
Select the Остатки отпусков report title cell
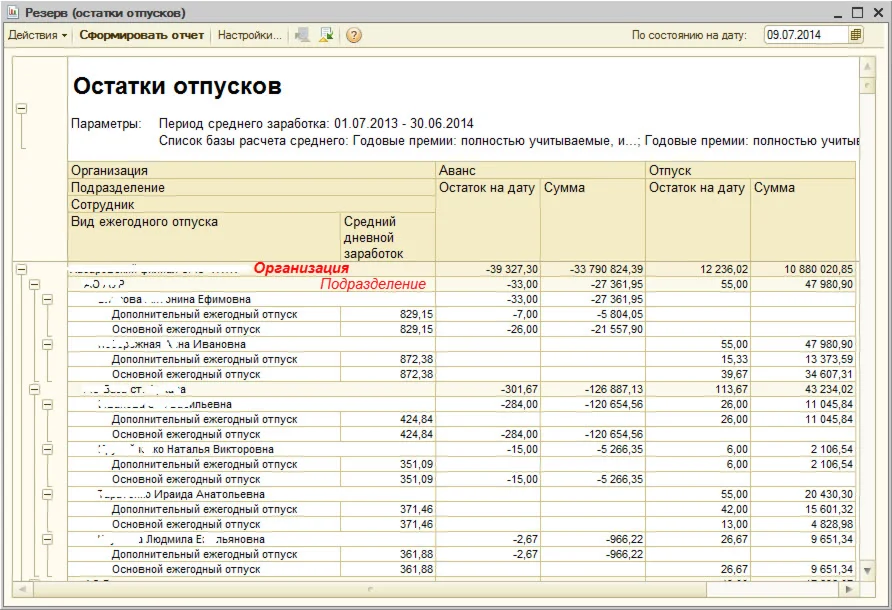pyautogui.click(x=177, y=87)
